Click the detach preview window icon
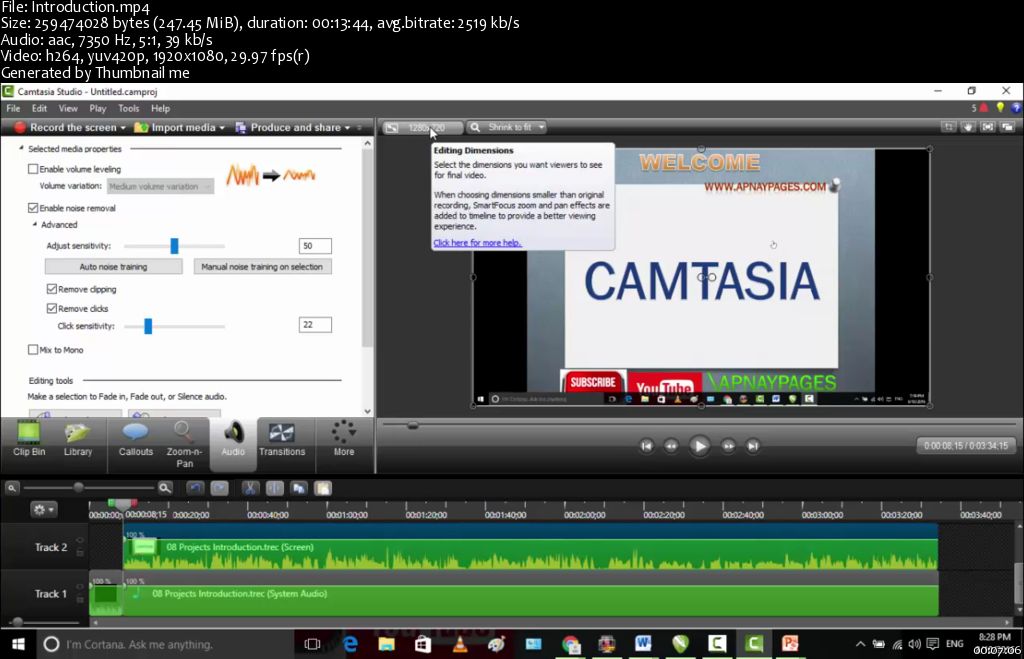The height and width of the screenshot is (659, 1024). [x=1008, y=127]
